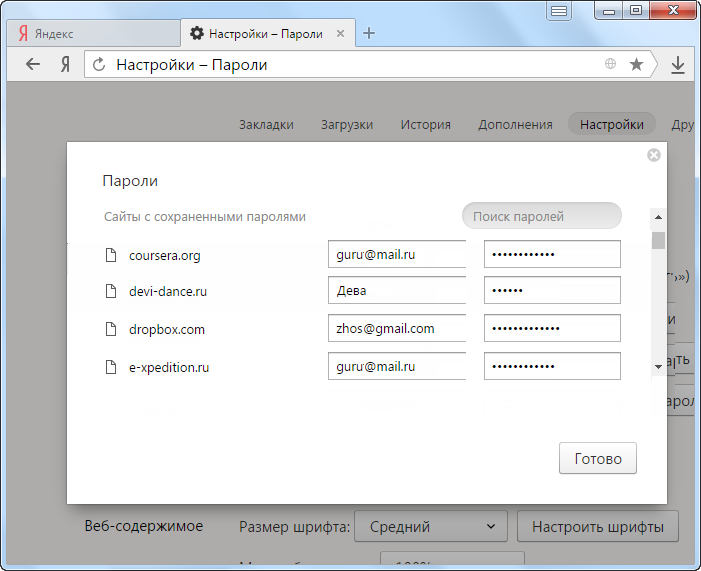Click the password list scrollbar thumb

658,240
